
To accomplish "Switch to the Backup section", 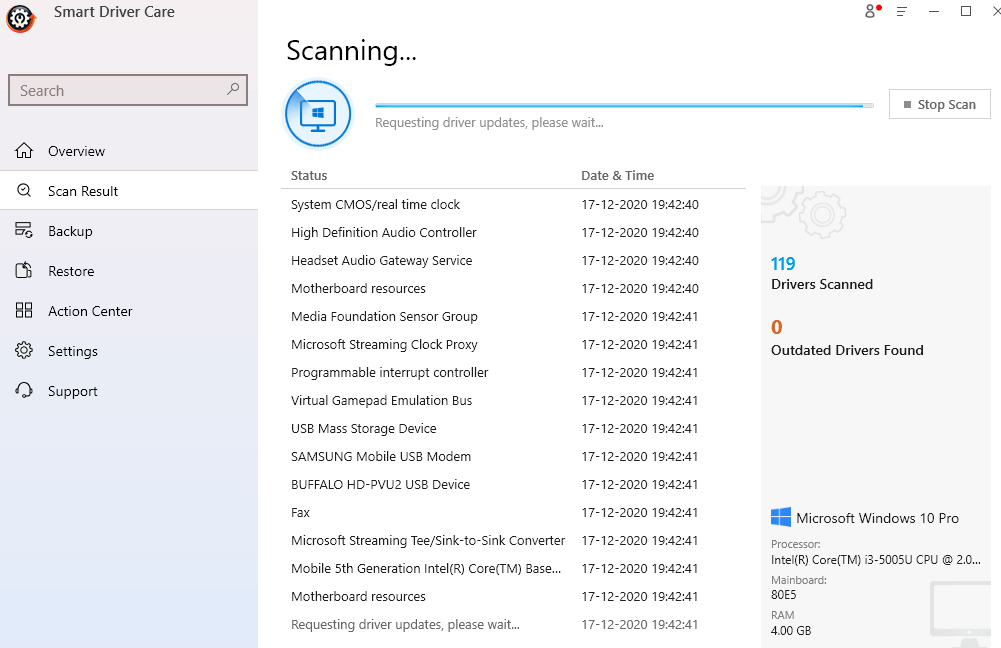I will click(x=73, y=230).
